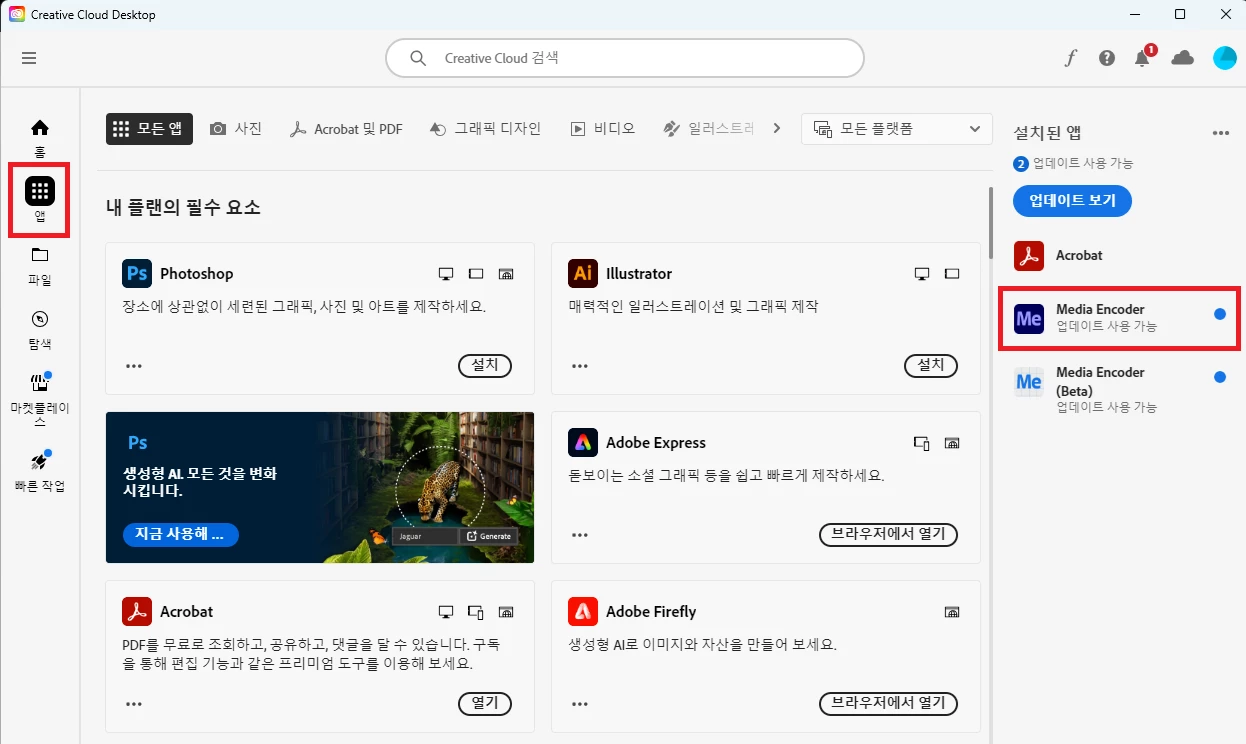Expand more category tabs chevron
This screenshot has width=1246, height=744.
click(x=778, y=129)
